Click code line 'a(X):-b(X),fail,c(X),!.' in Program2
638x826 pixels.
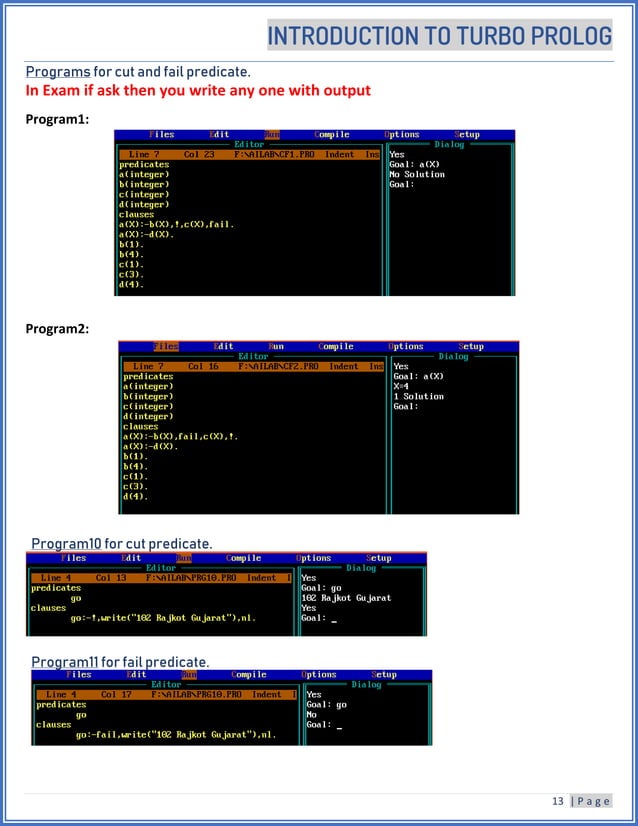click(181, 436)
